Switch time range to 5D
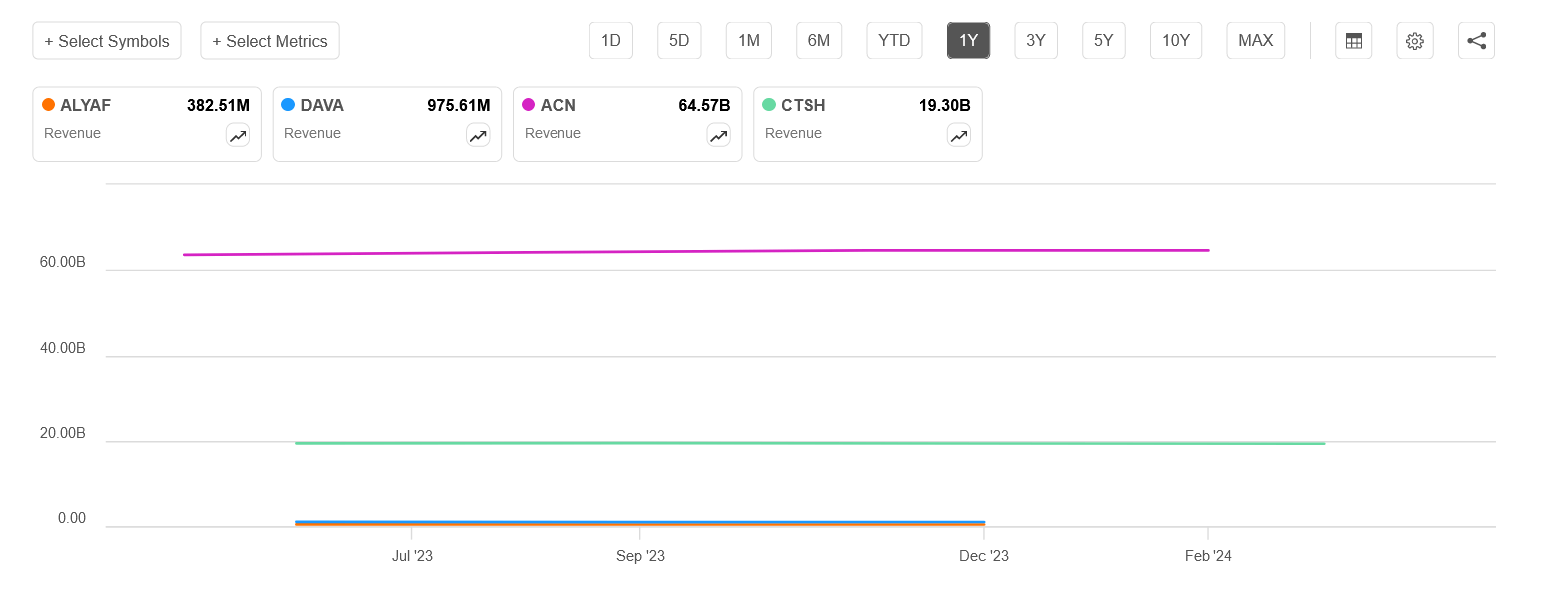This screenshot has width=1543, height=608. (x=679, y=41)
